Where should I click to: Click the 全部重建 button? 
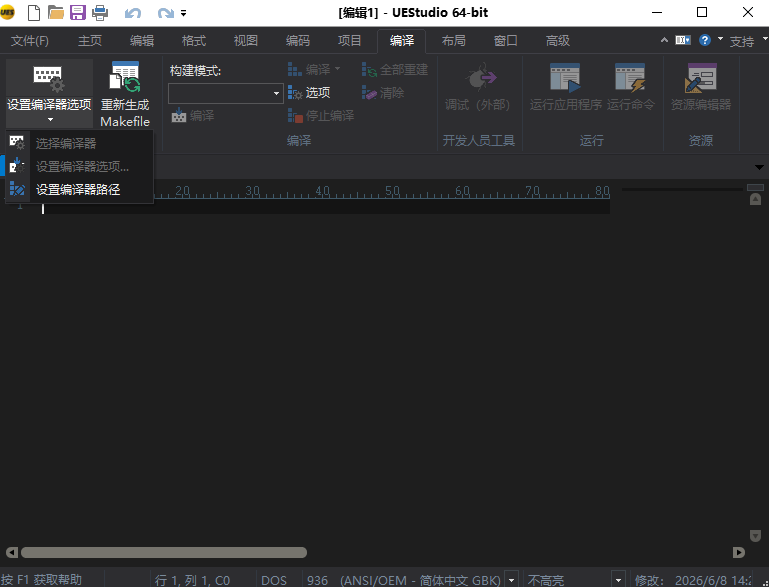395,70
